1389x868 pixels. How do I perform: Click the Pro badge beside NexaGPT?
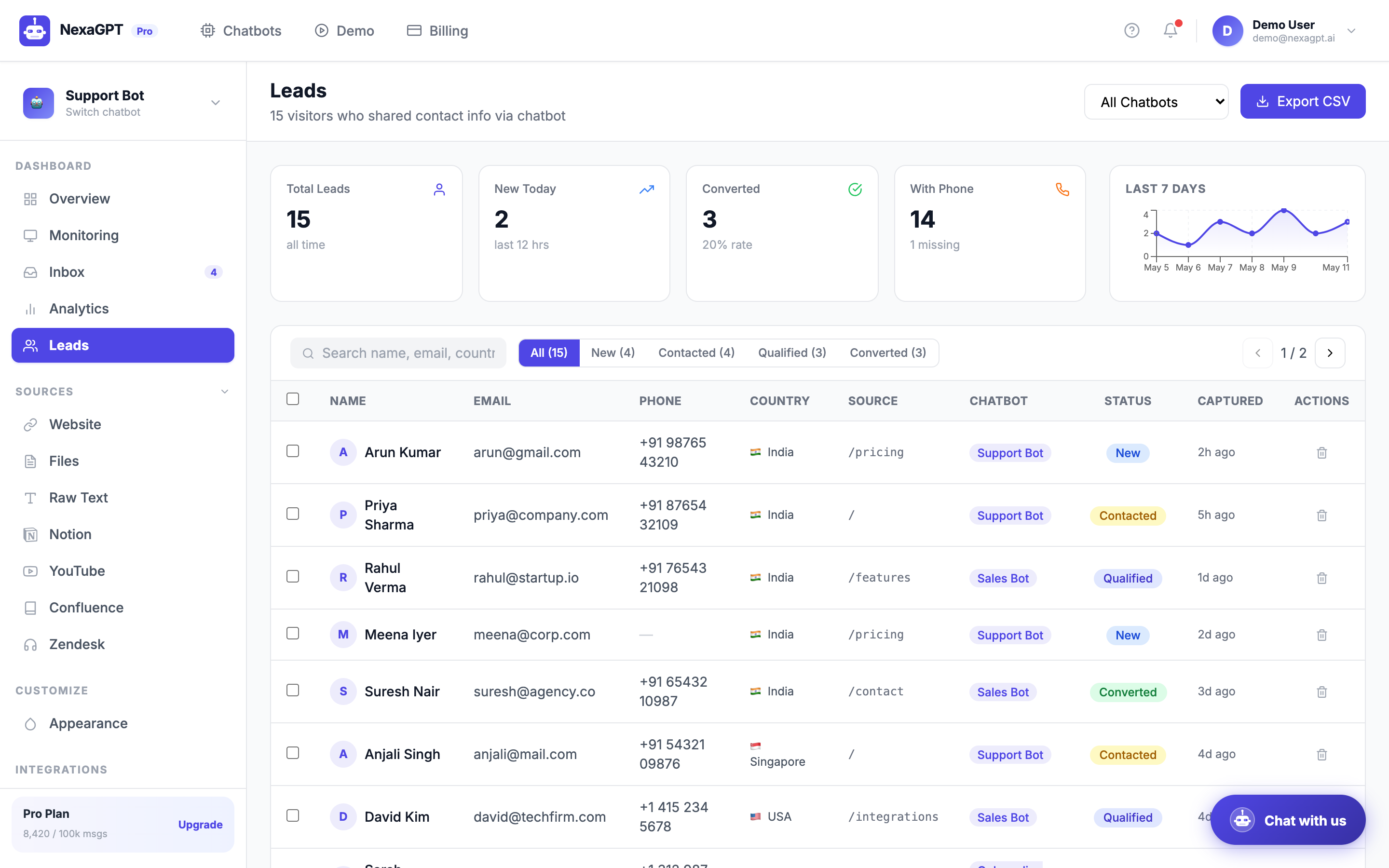coord(145,31)
